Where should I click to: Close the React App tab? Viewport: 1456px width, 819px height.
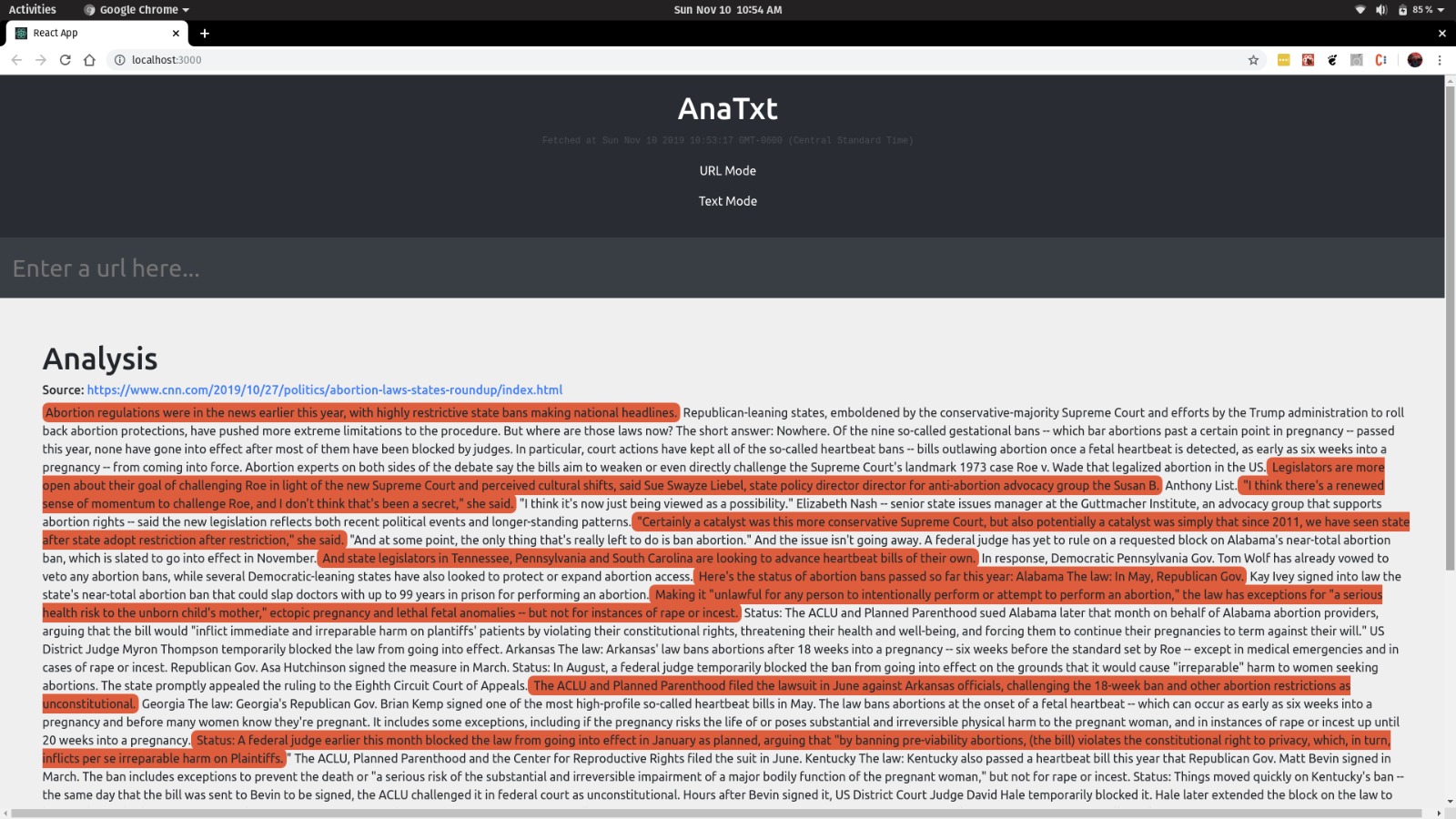pyautogui.click(x=176, y=33)
